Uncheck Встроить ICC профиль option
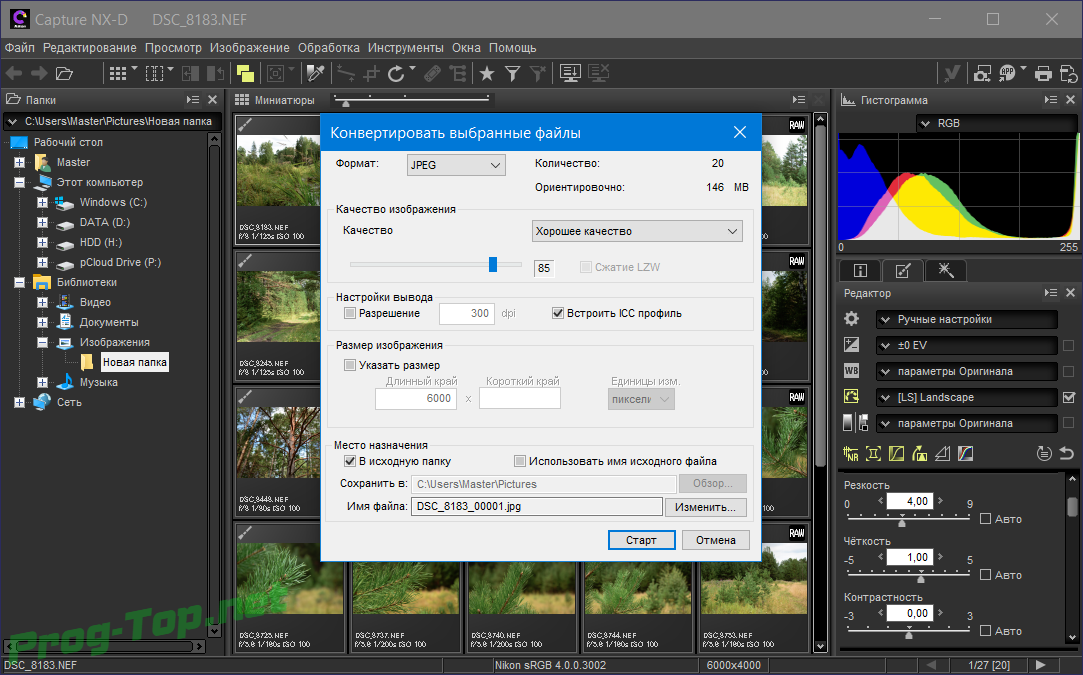Screen dimensions: 1083x675 pos(558,313)
